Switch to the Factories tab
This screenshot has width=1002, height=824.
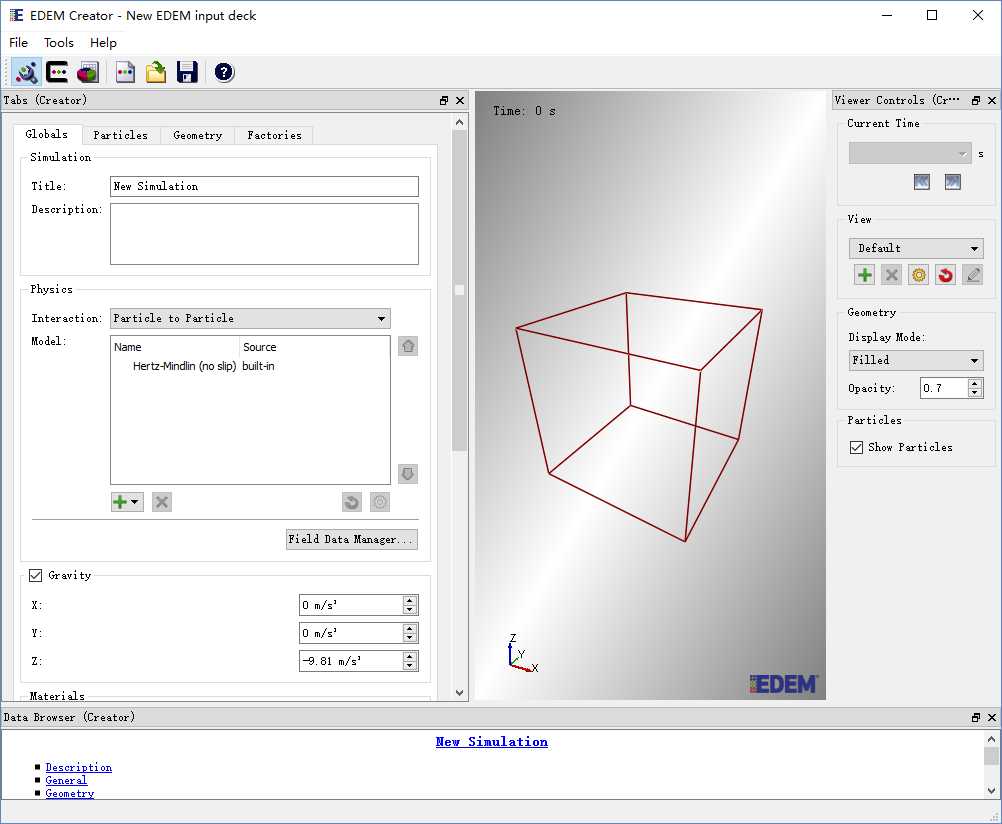click(x=274, y=135)
